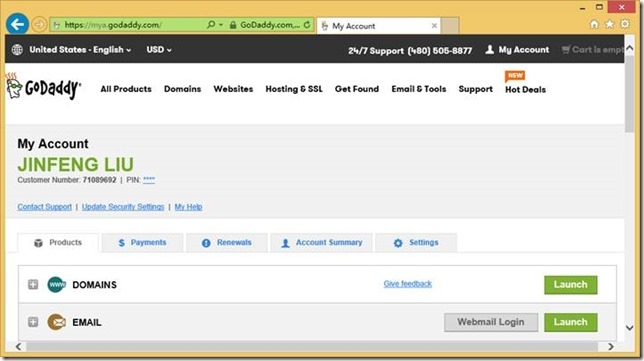Click the Webmail Login button

click(x=491, y=322)
